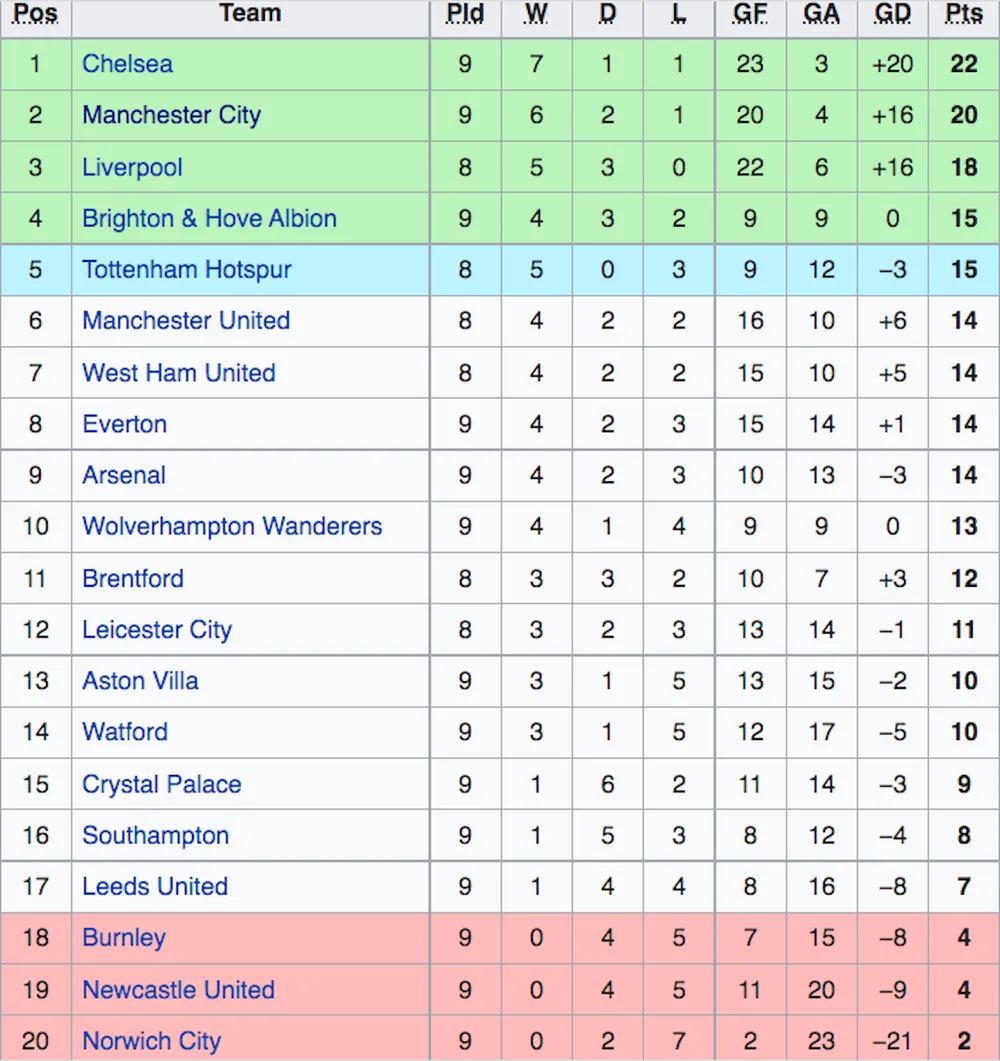Click the Pos column header
The height and width of the screenshot is (1061, 1000).
(x=36, y=14)
